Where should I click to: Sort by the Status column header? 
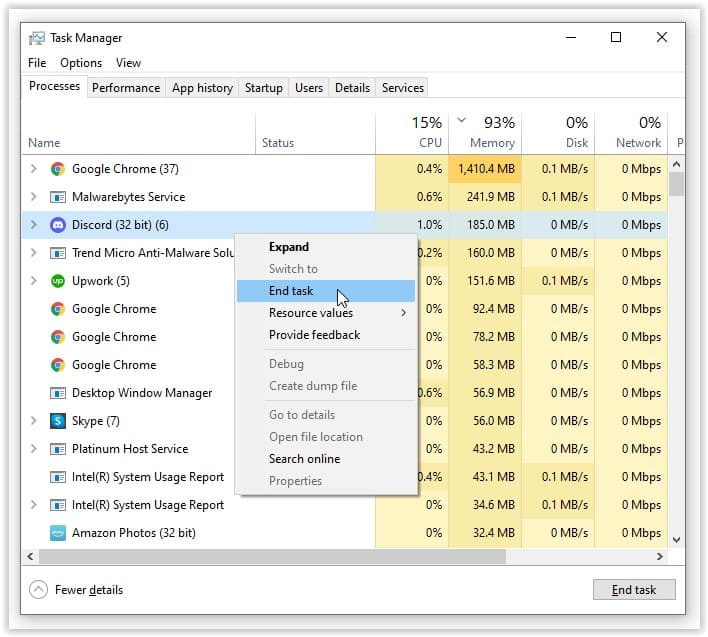coord(315,133)
